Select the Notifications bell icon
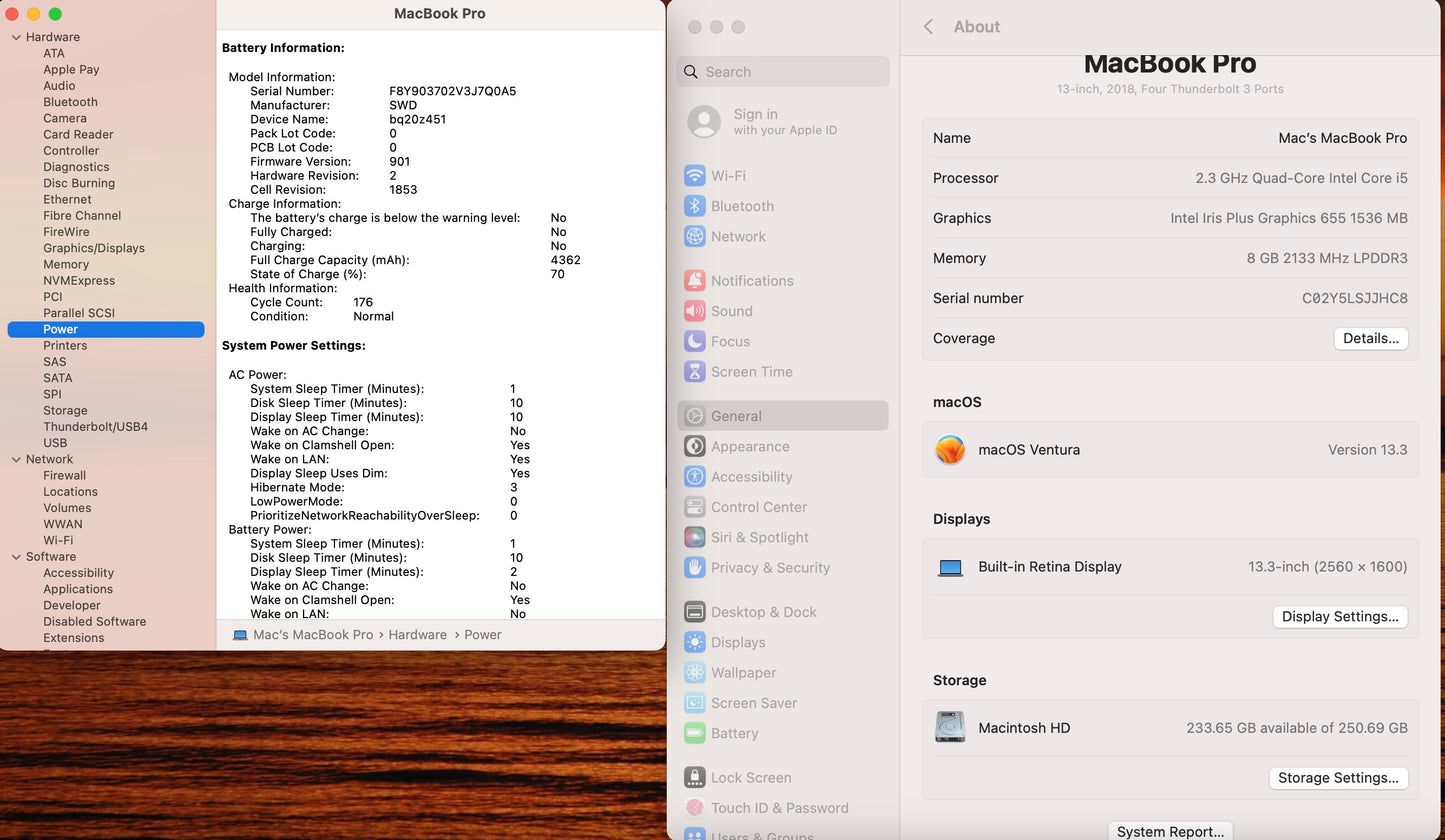Viewport: 1445px width, 840px height. pyautogui.click(x=694, y=281)
